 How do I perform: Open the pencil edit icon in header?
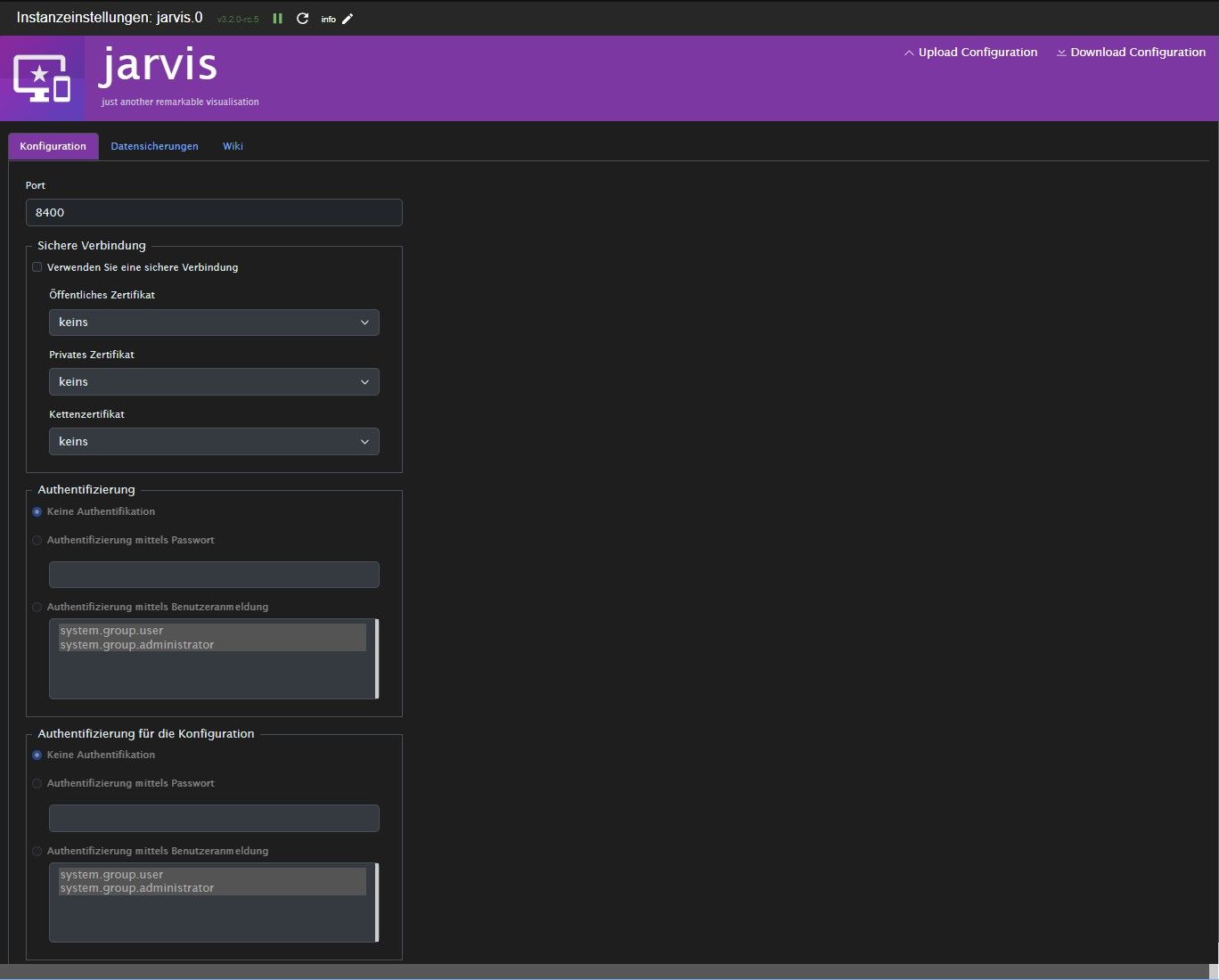[348, 19]
